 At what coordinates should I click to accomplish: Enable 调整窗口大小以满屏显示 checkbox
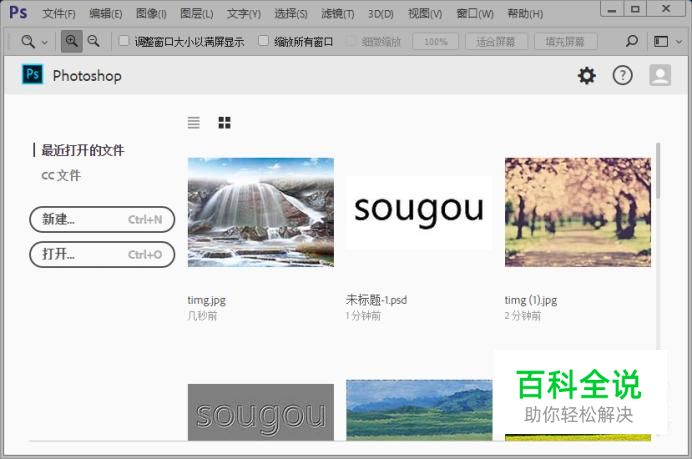(x=124, y=41)
